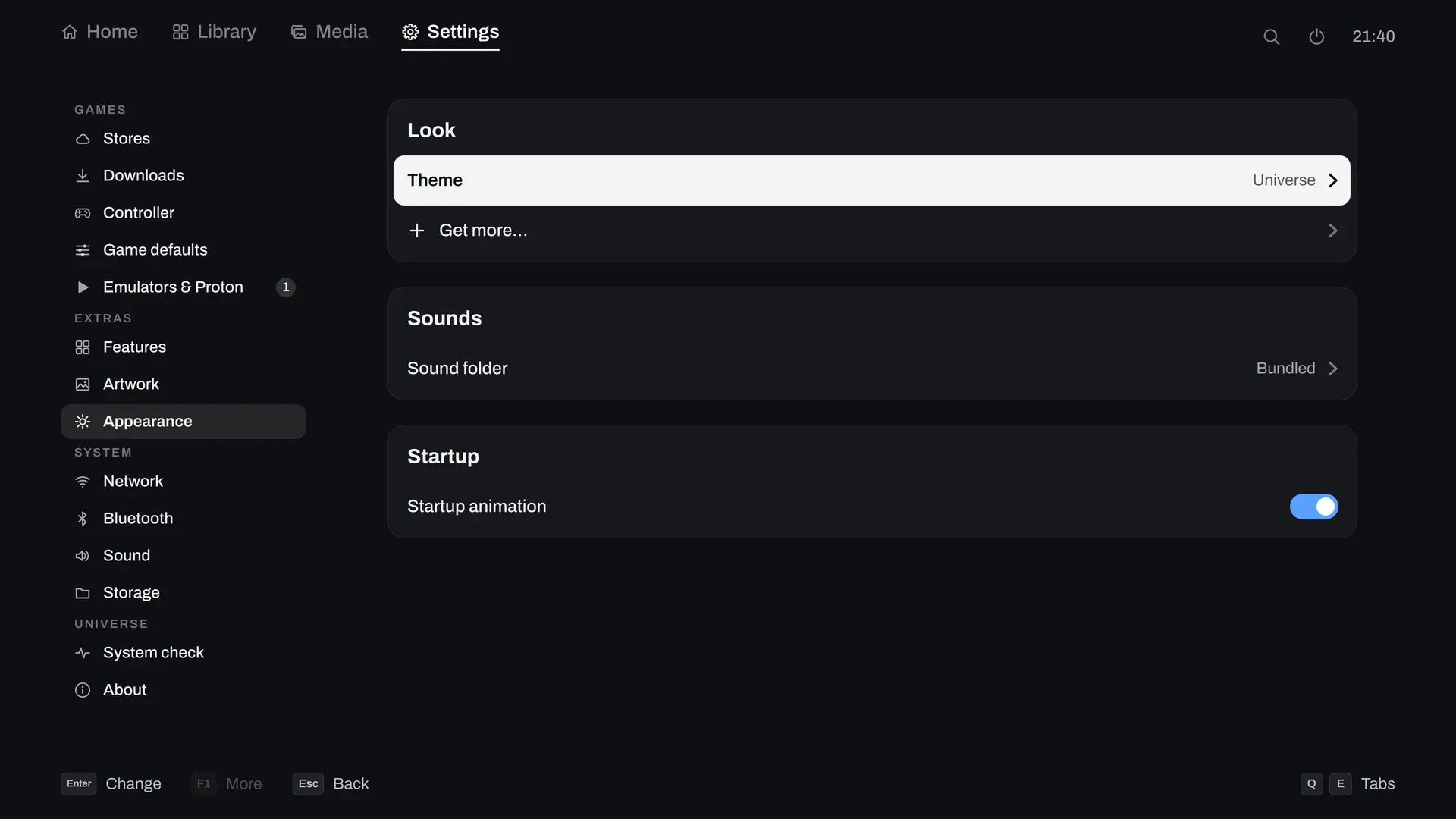The width and height of the screenshot is (1456, 819).
Task: Click the Bundled sound folder value
Action: click(1285, 369)
